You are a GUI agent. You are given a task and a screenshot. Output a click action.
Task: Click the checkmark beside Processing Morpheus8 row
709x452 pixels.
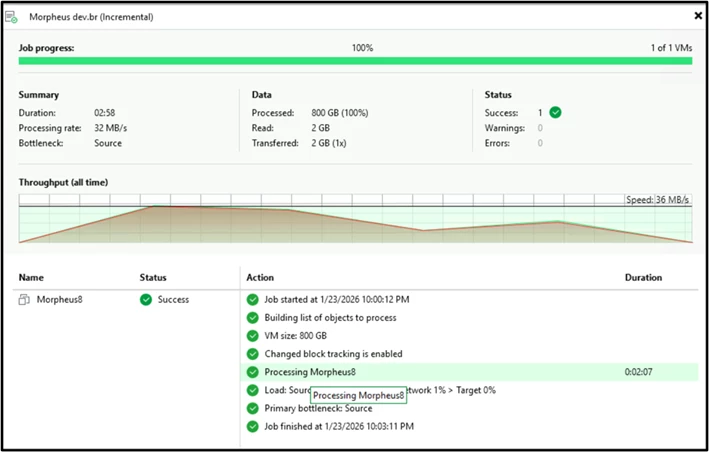click(252, 372)
